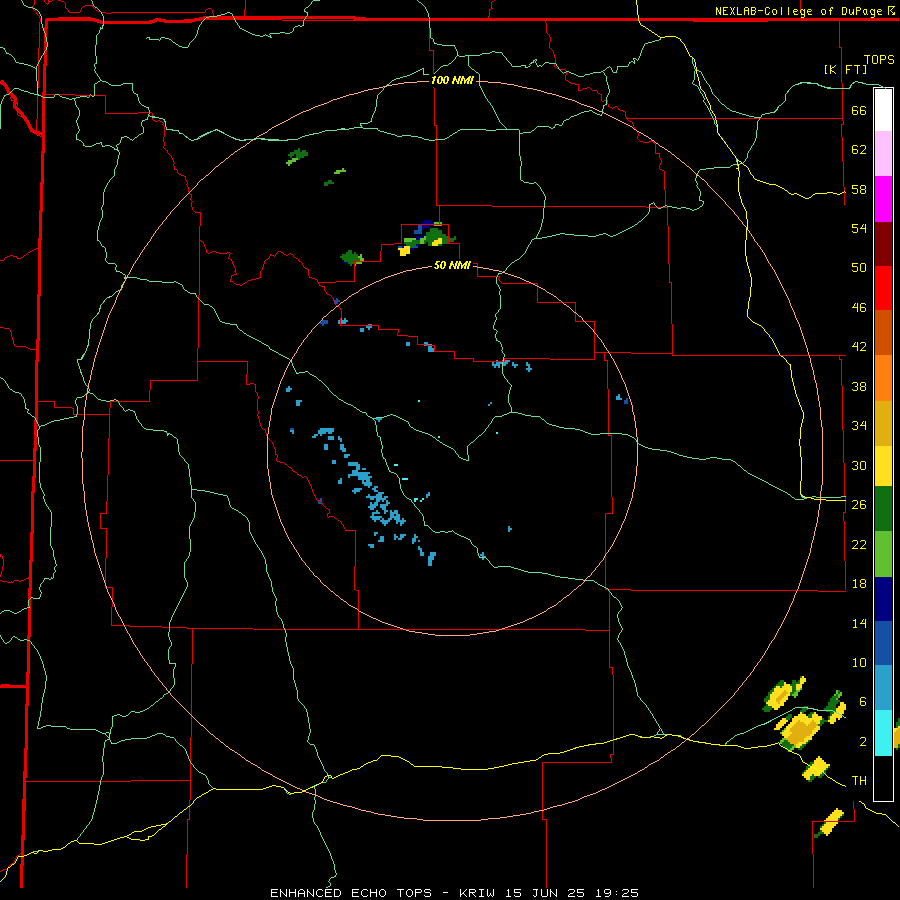Select the magenta legend color band
This screenshot has height=900, width=900.
pyautogui.click(x=883, y=199)
